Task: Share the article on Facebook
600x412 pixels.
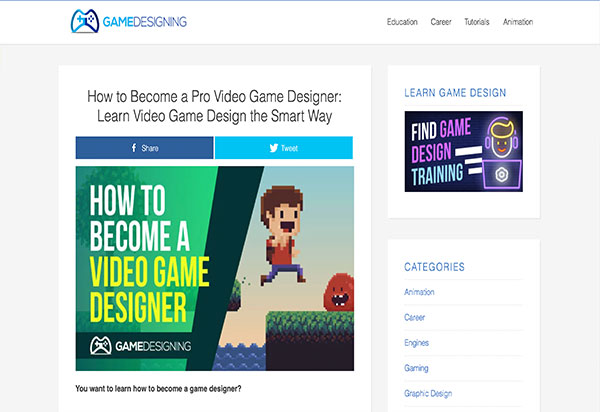Action: coord(144,148)
